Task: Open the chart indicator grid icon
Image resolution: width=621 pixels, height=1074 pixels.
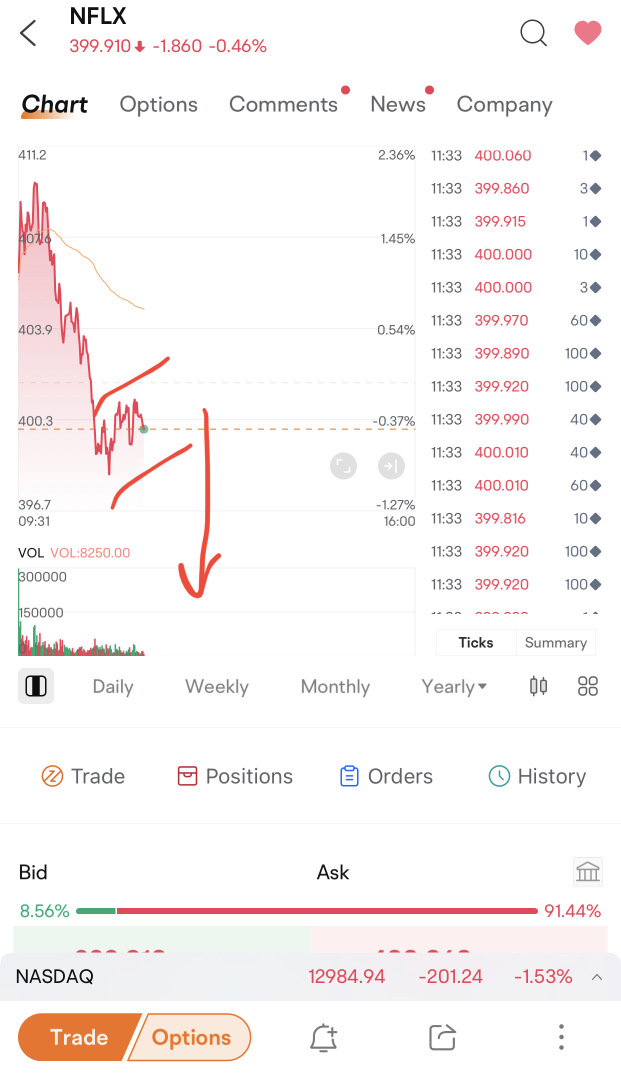Action: pyautogui.click(x=588, y=686)
